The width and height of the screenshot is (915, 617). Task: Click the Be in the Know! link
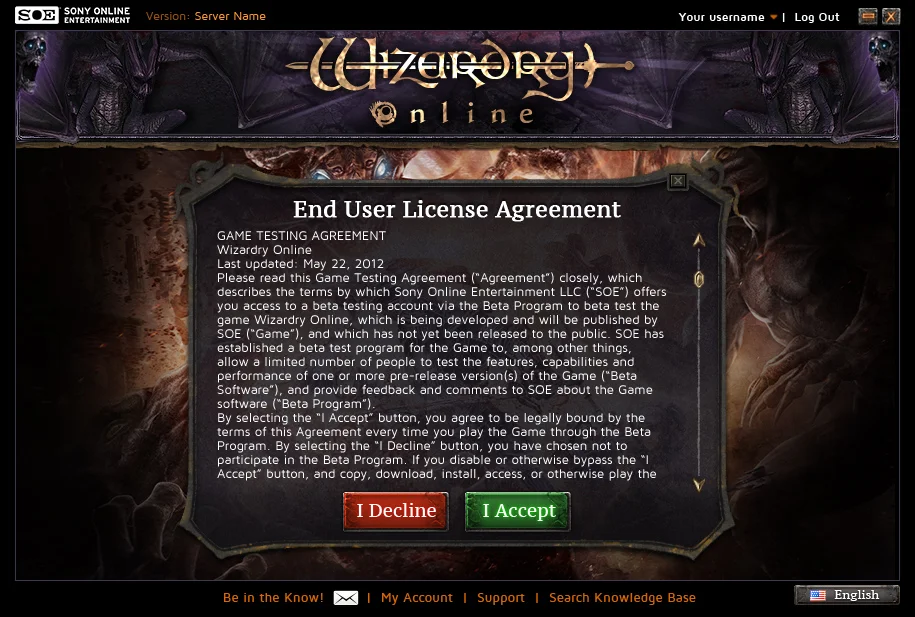click(x=273, y=598)
